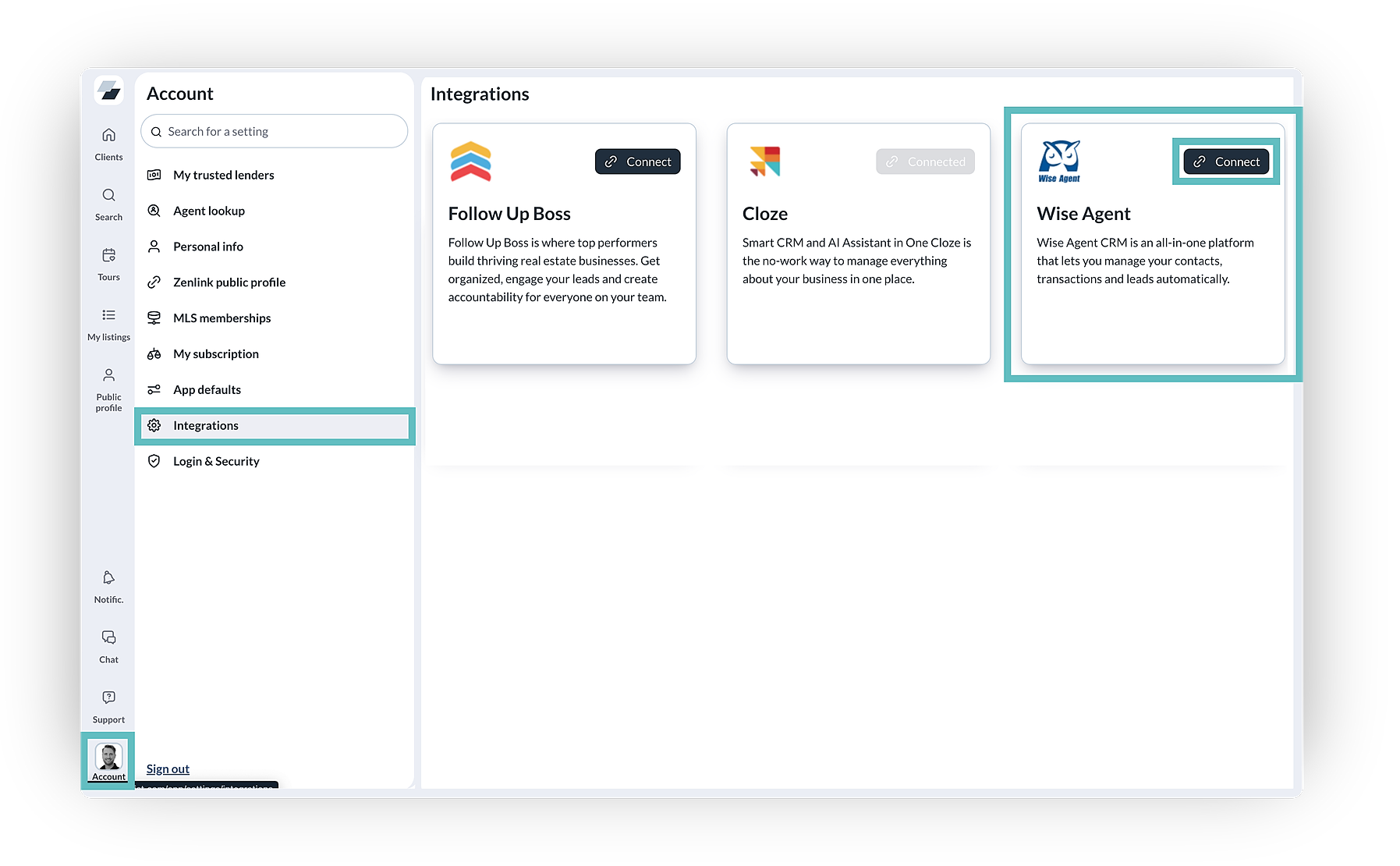Click the Follow Up Boss description text

click(x=558, y=270)
